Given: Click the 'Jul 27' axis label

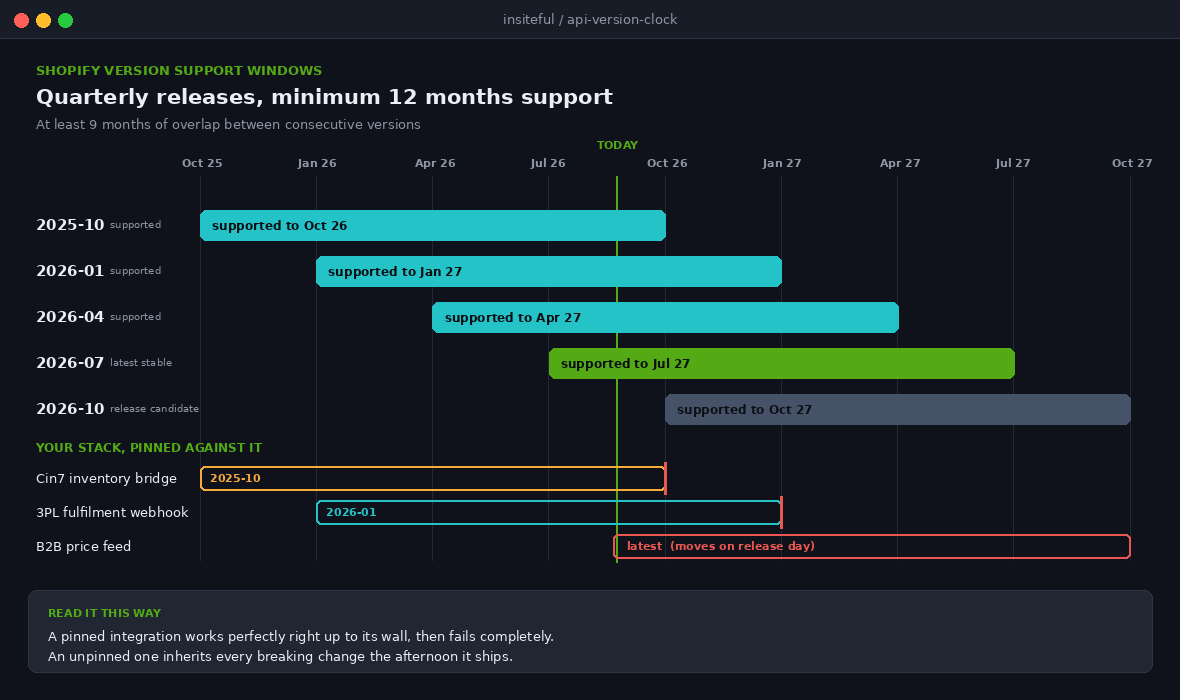Looking at the screenshot, I should (x=1013, y=163).
